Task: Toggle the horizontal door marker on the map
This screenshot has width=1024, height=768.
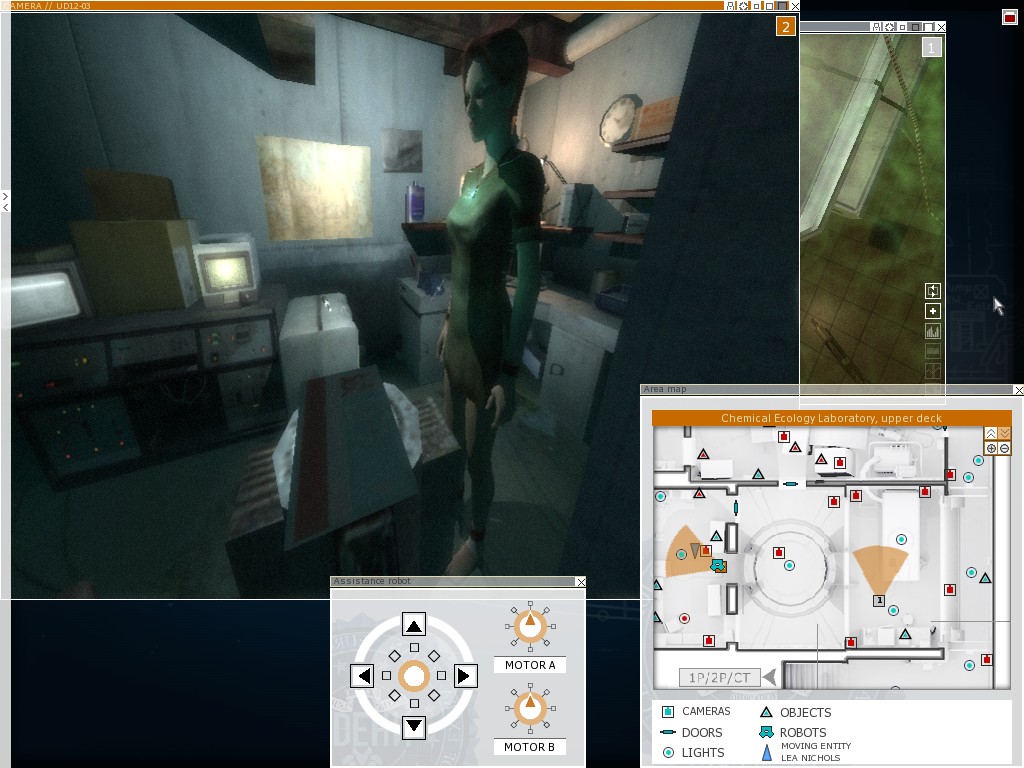Action: point(790,484)
